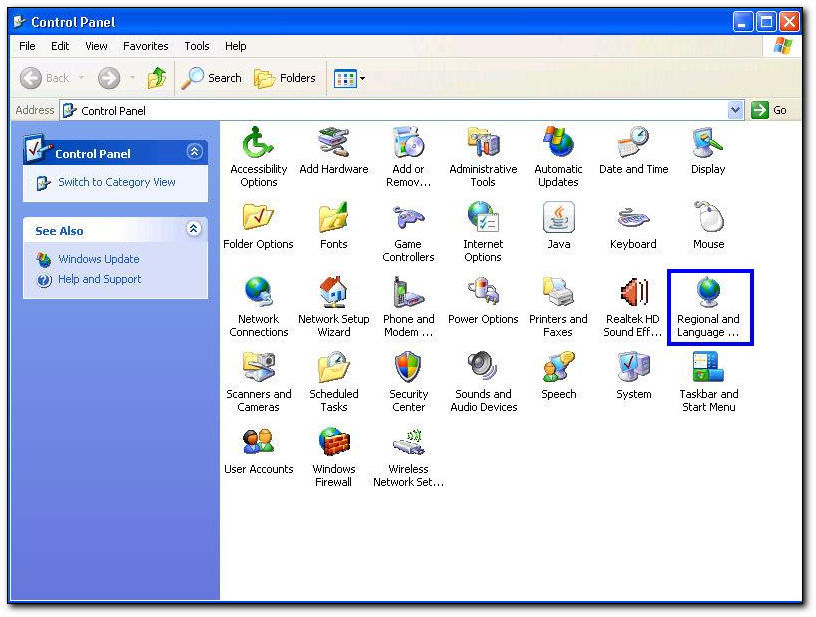Click the Back toolbar button
Screen dimensions: 816x617
point(44,78)
